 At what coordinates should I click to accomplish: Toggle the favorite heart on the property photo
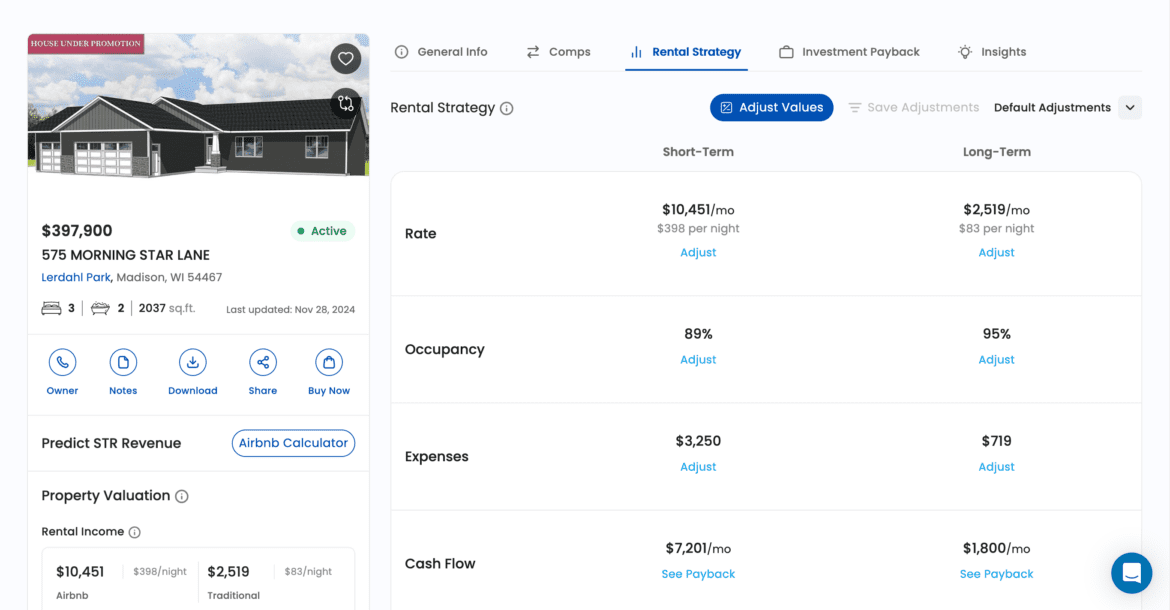coord(345,58)
